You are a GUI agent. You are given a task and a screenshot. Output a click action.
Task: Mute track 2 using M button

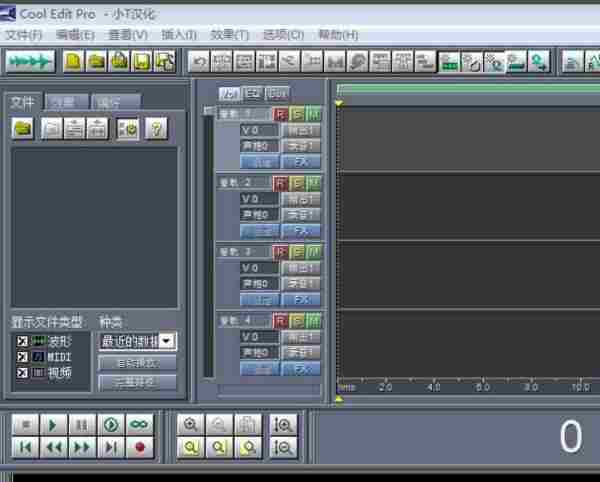(313, 183)
